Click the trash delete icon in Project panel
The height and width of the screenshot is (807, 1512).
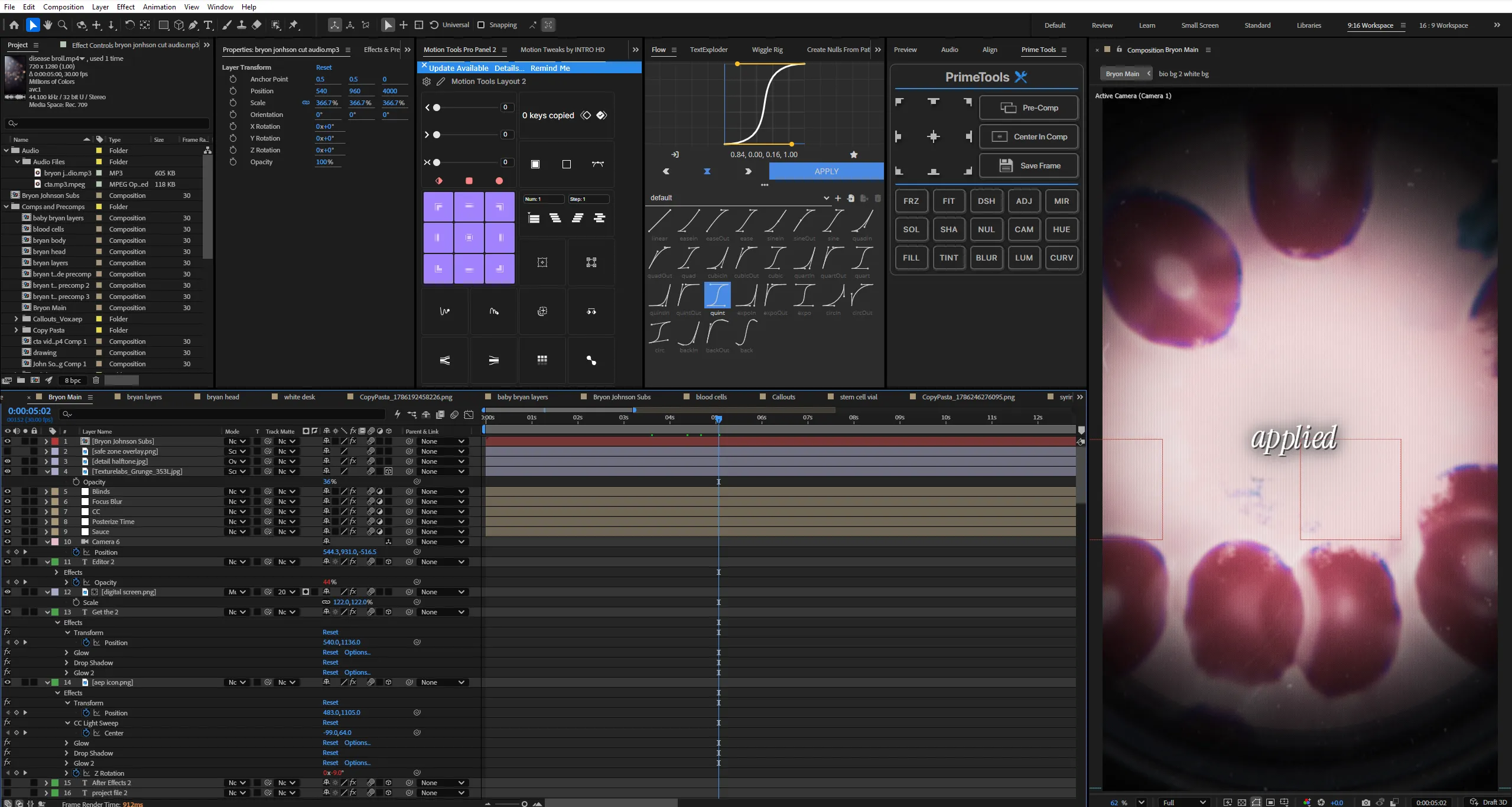point(96,380)
